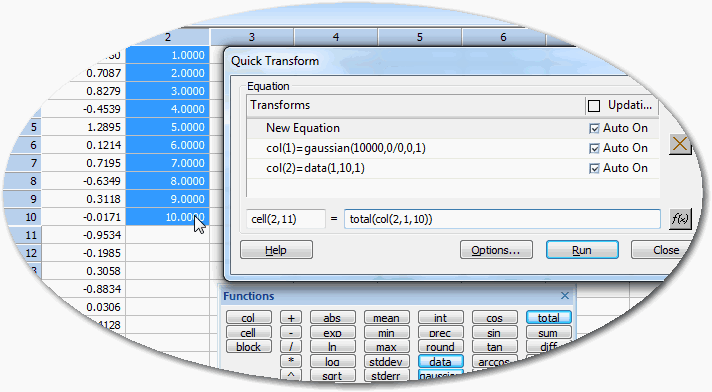
Task: Insert the abs function
Action: pos(332,318)
